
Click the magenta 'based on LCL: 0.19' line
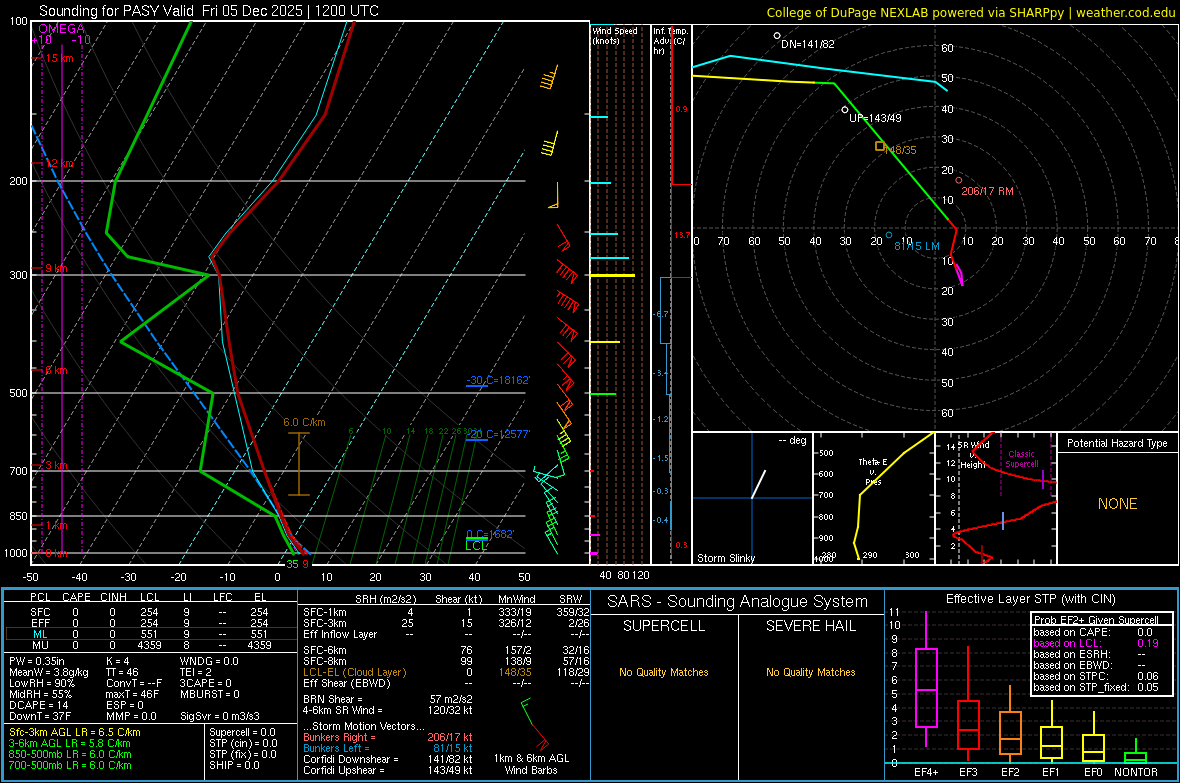point(1096,643)
